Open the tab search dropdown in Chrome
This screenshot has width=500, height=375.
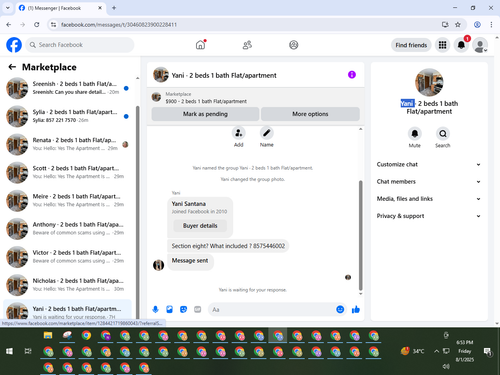tap(8, 8)
